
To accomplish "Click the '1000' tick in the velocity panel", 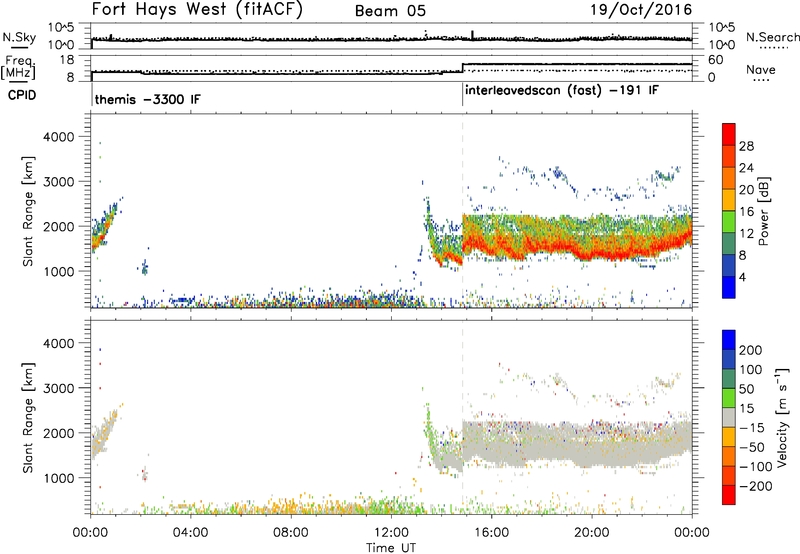I will [x=59, y=478].
